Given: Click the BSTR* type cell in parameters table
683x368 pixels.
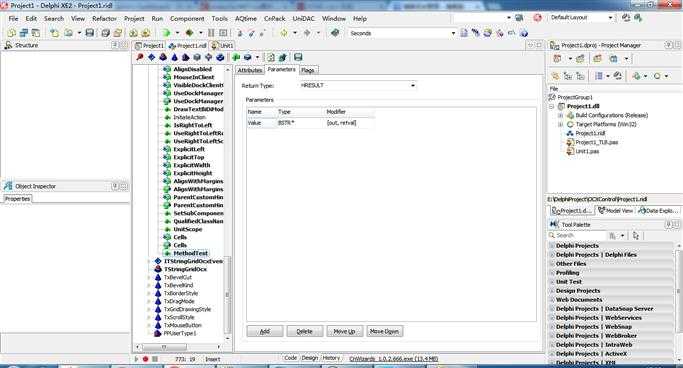Looking at the screenshot, I should tap(300, 123).
